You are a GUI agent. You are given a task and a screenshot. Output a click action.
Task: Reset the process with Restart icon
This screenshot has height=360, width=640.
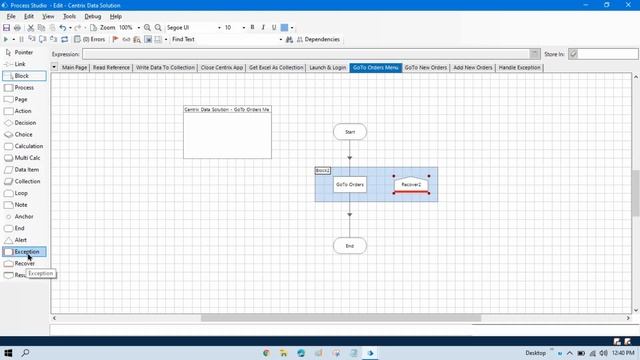(64, 39)
